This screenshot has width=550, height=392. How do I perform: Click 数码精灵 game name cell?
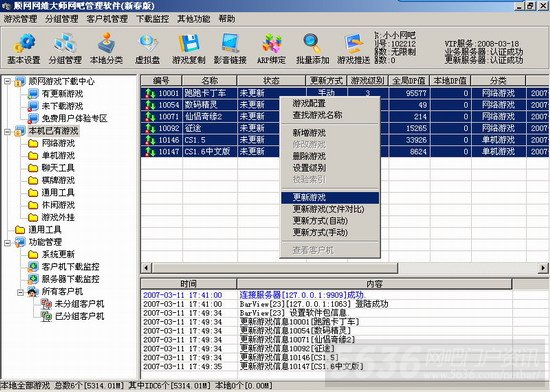(x=209, y=105)
